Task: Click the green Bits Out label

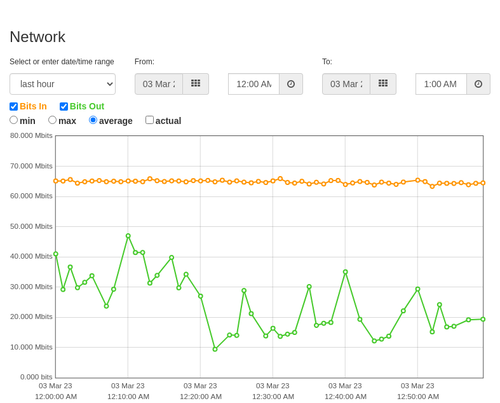Action: (x=87, y=106)
